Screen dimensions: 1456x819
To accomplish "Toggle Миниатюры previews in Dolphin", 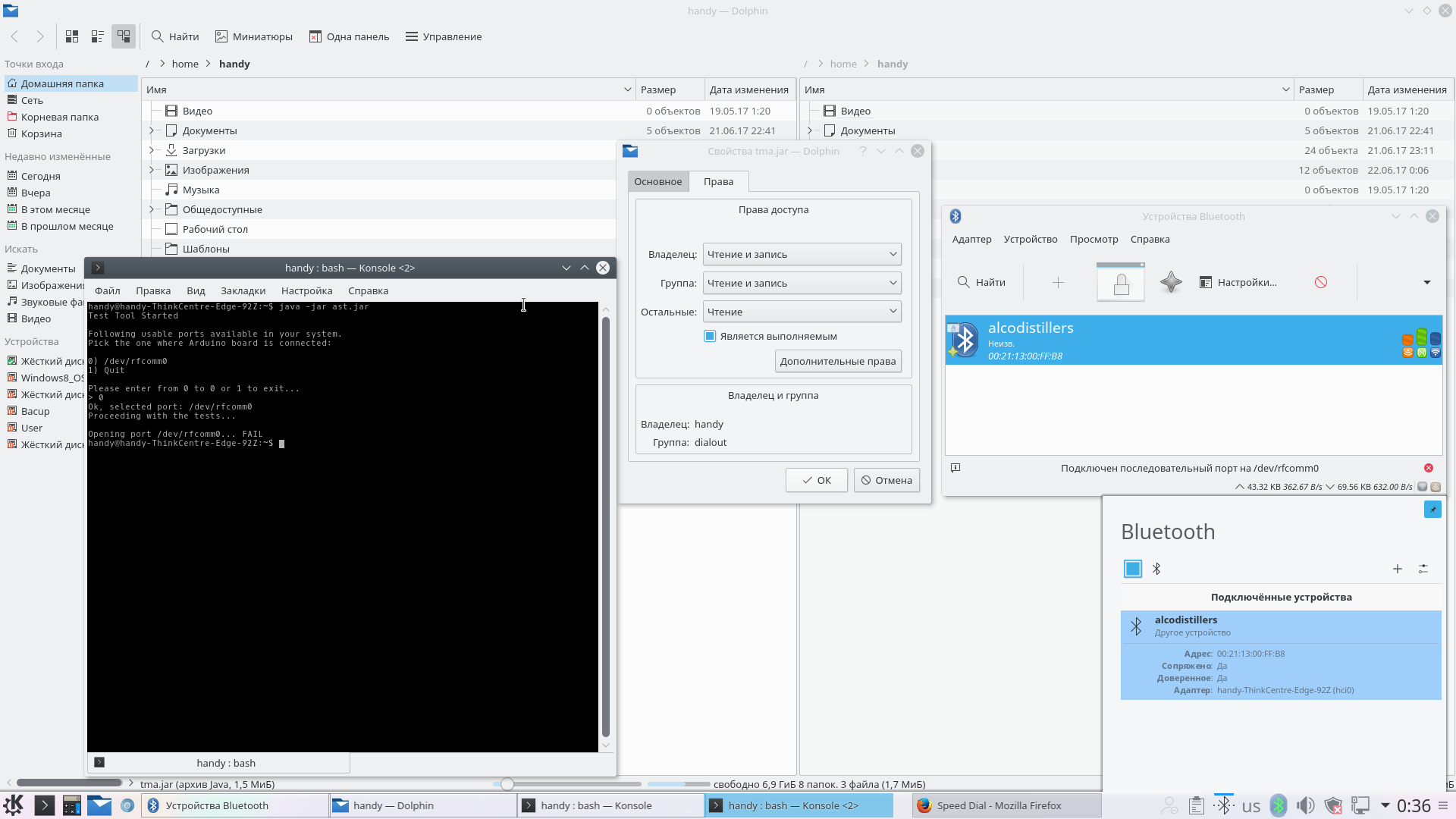I will tap(254, 36).
